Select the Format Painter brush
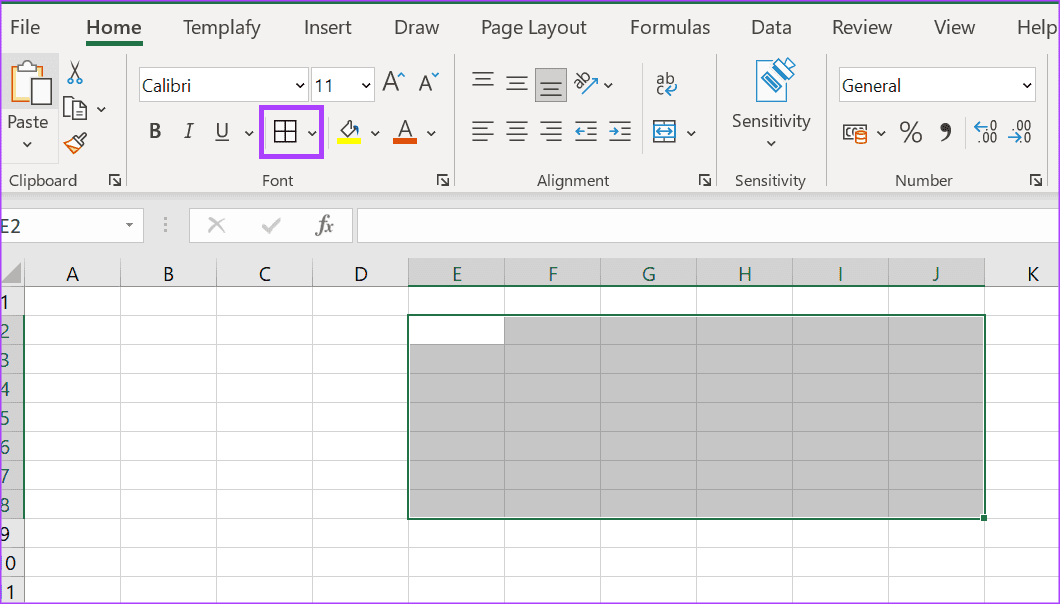The image size is (1060, 604). pos(75,143)
